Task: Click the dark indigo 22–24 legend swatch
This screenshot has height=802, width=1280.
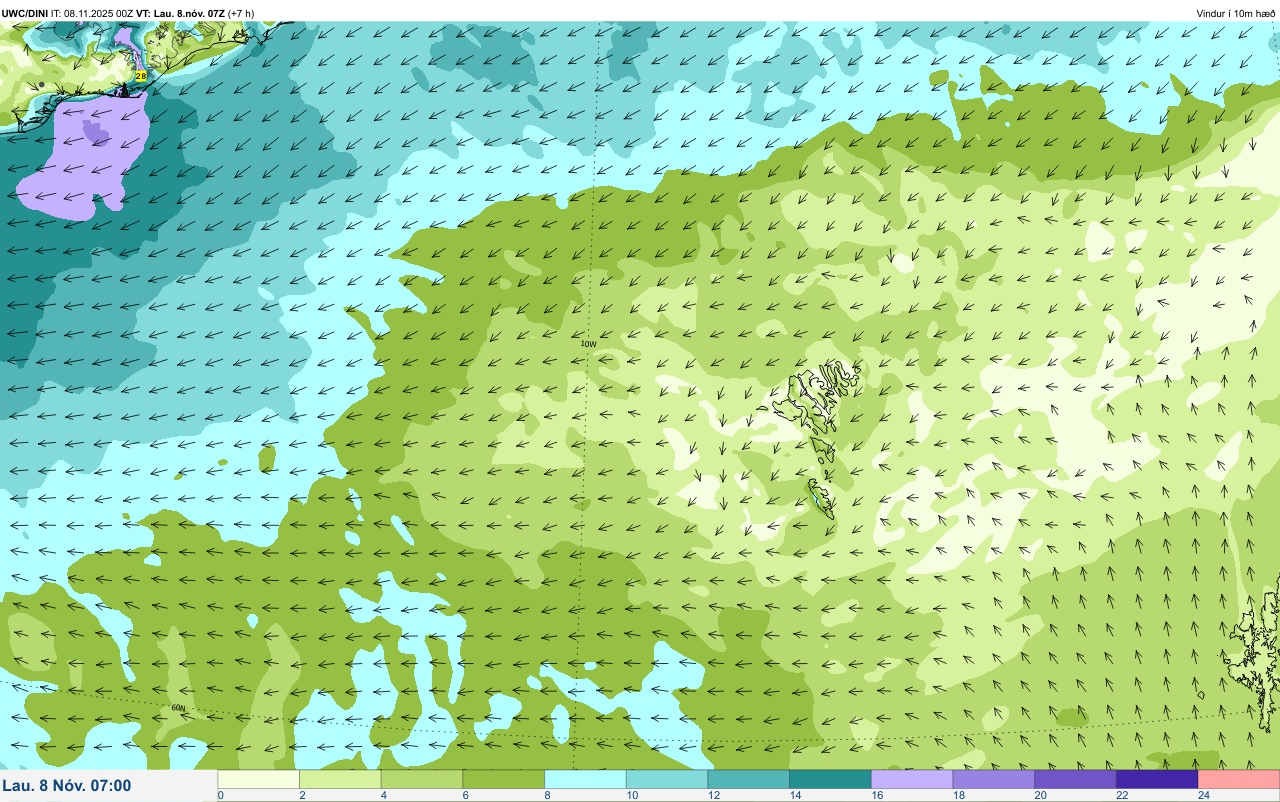Action: click(1157, 779)
